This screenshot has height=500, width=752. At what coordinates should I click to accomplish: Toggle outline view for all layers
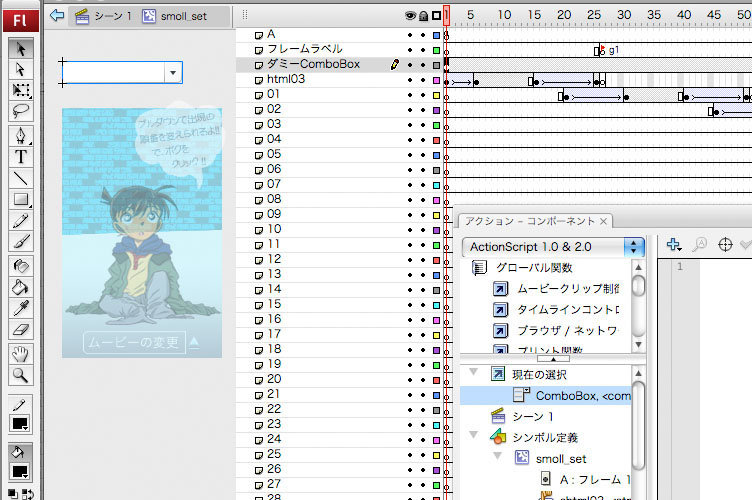click(436, 16)
